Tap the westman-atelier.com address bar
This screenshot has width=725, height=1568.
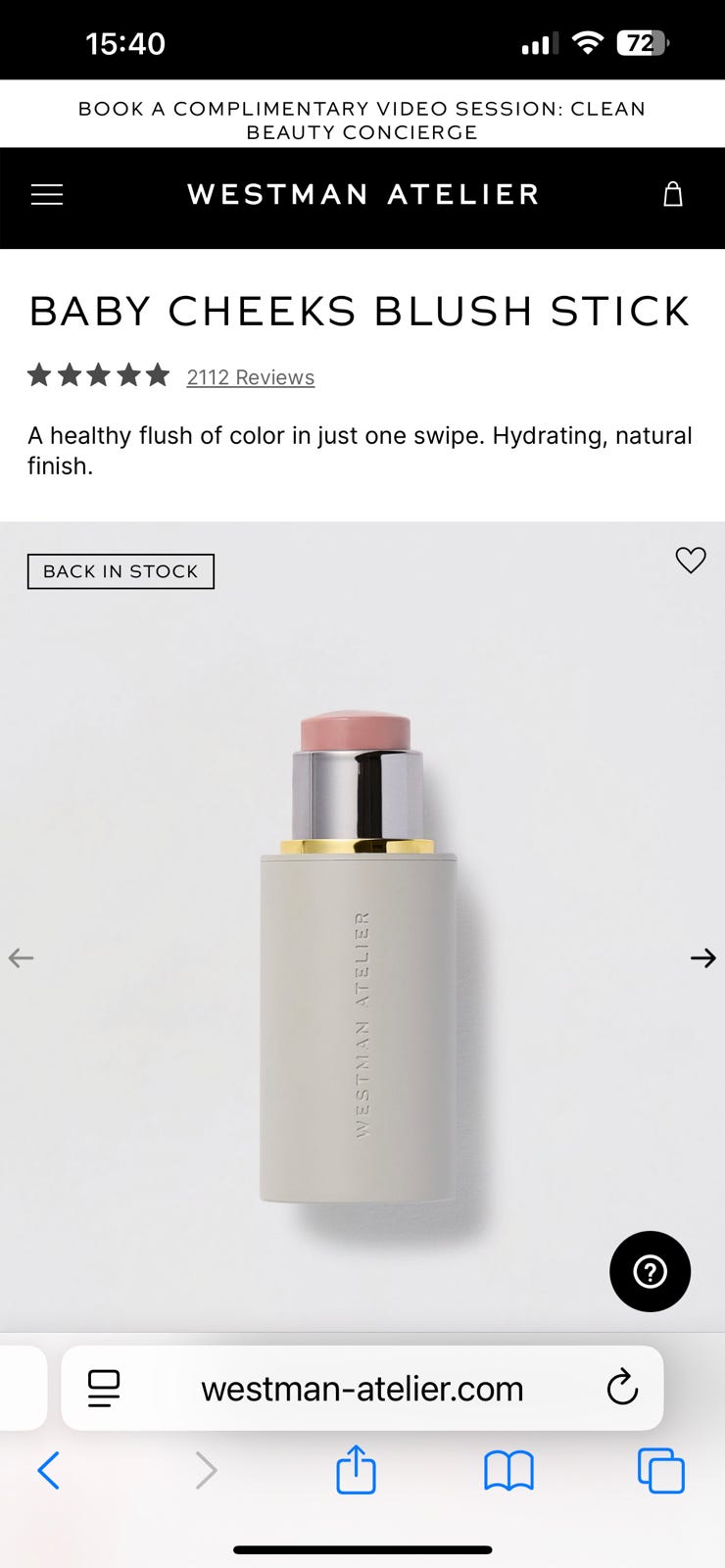point(362,1388)
